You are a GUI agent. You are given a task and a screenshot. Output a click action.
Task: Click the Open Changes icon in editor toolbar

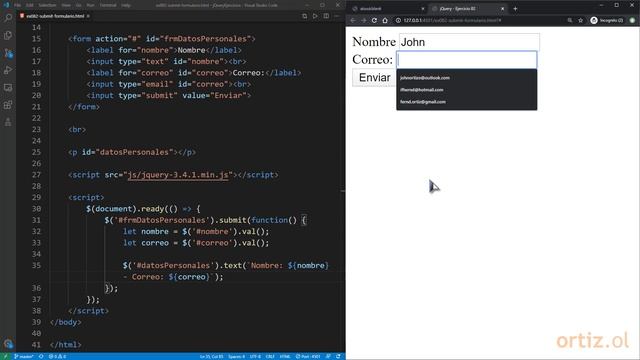304,16
